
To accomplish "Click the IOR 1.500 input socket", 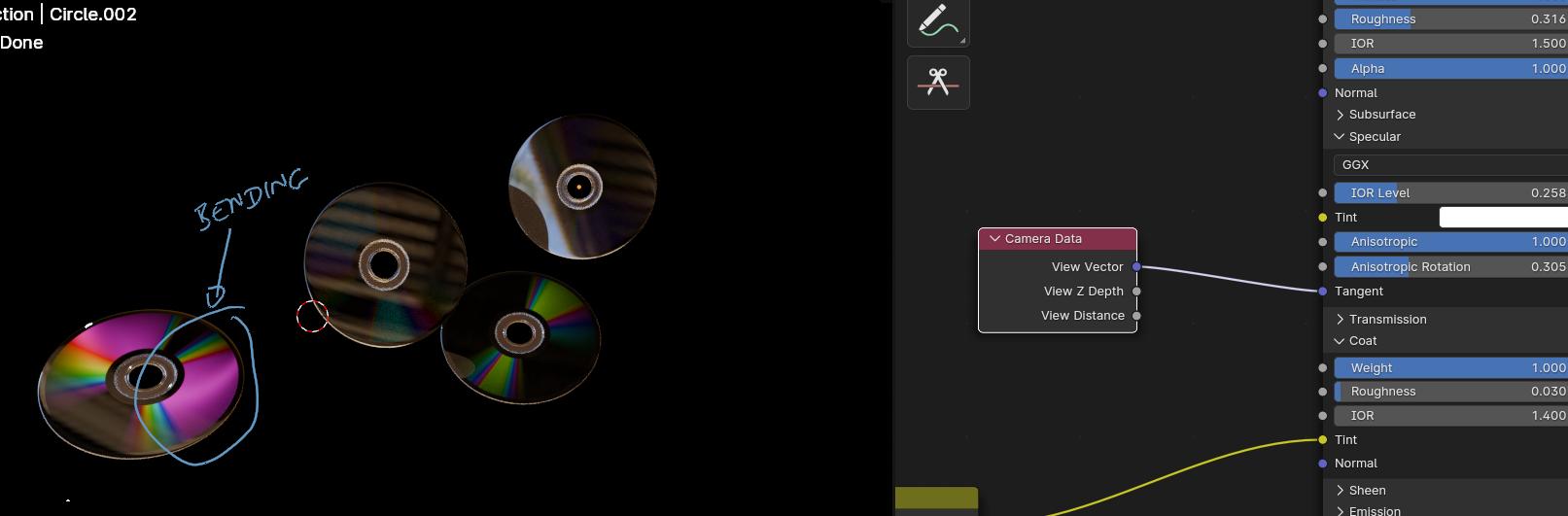I will coord(1323,44).
